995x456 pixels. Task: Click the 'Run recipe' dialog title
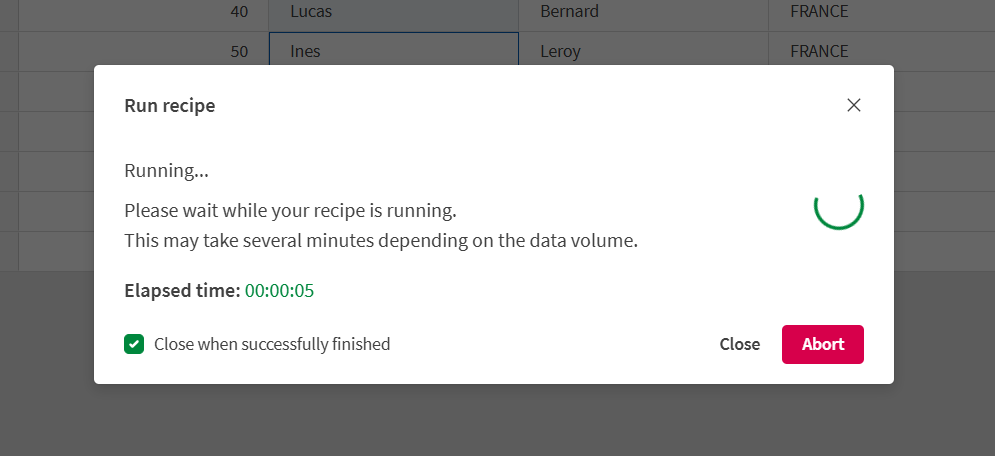[x=169, y=105]
